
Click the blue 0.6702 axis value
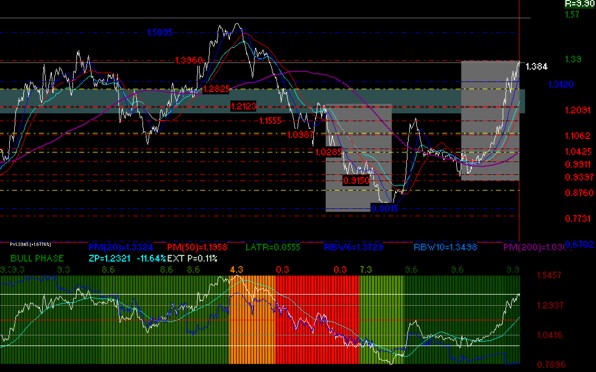tap(580, 244)
